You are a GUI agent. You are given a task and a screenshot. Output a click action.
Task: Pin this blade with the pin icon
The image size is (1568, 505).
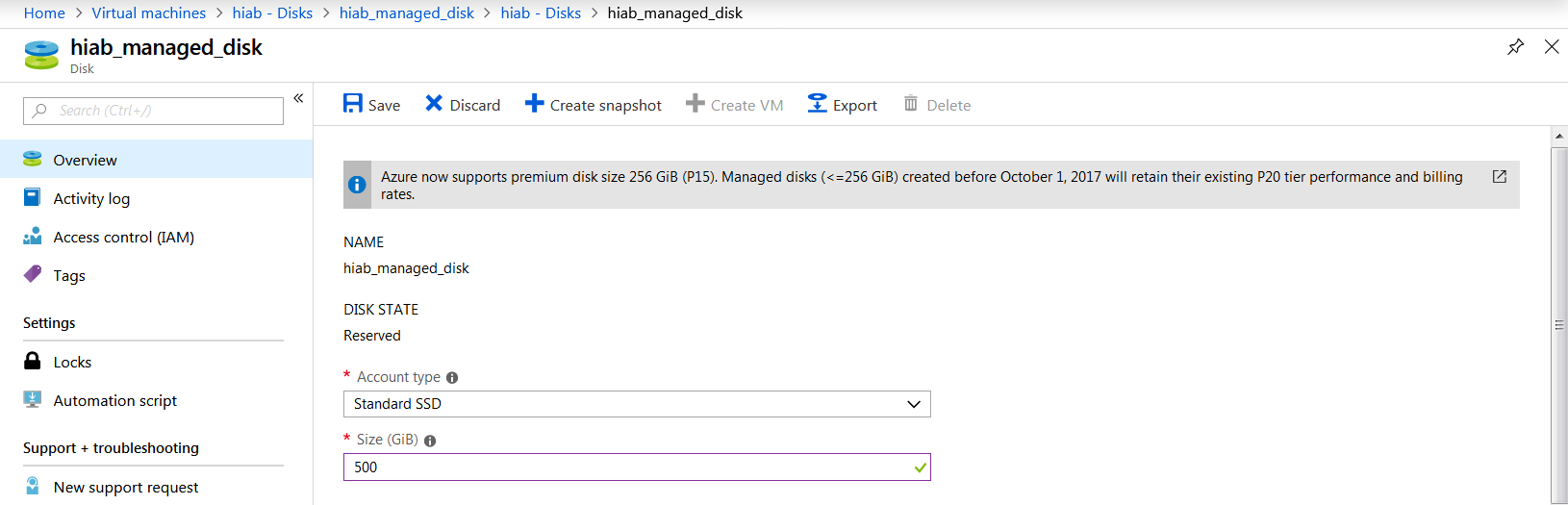1515,46
